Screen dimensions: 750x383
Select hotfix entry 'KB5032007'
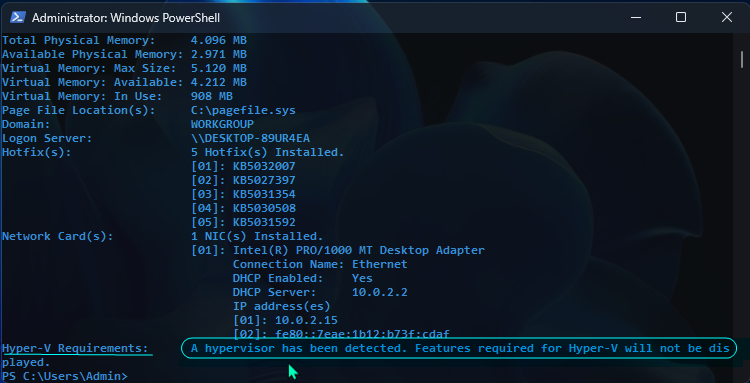point(264,166)
